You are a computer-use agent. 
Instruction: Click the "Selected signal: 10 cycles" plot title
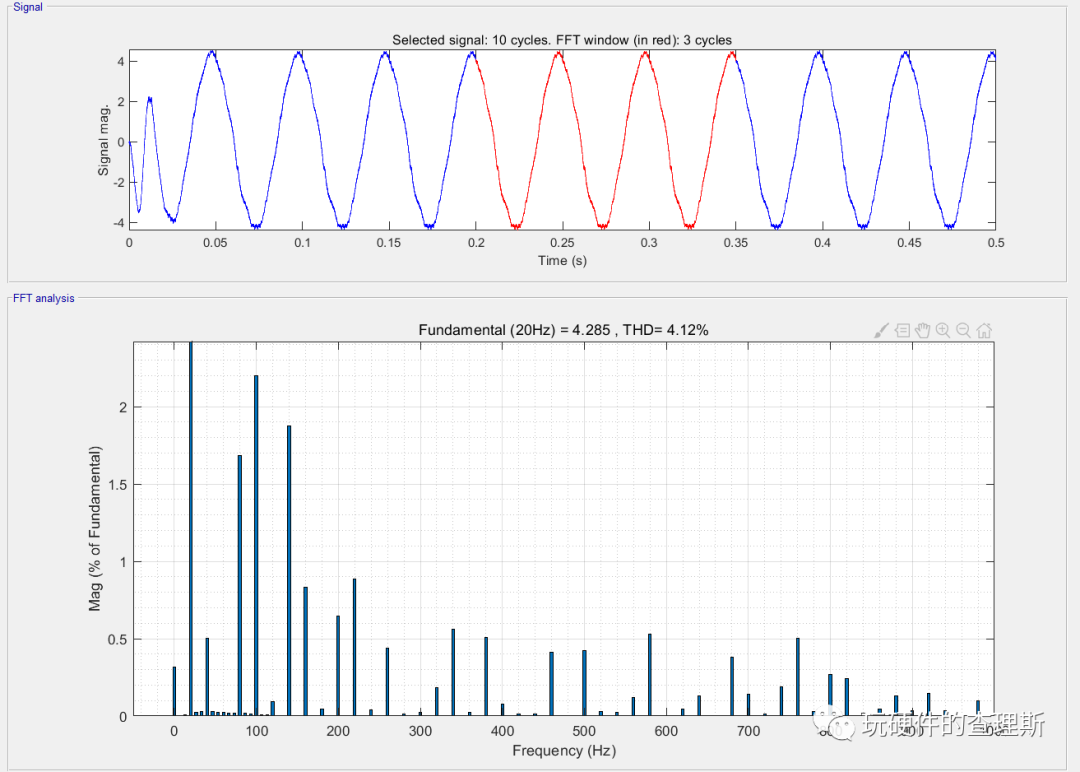[x=562, y=40]
